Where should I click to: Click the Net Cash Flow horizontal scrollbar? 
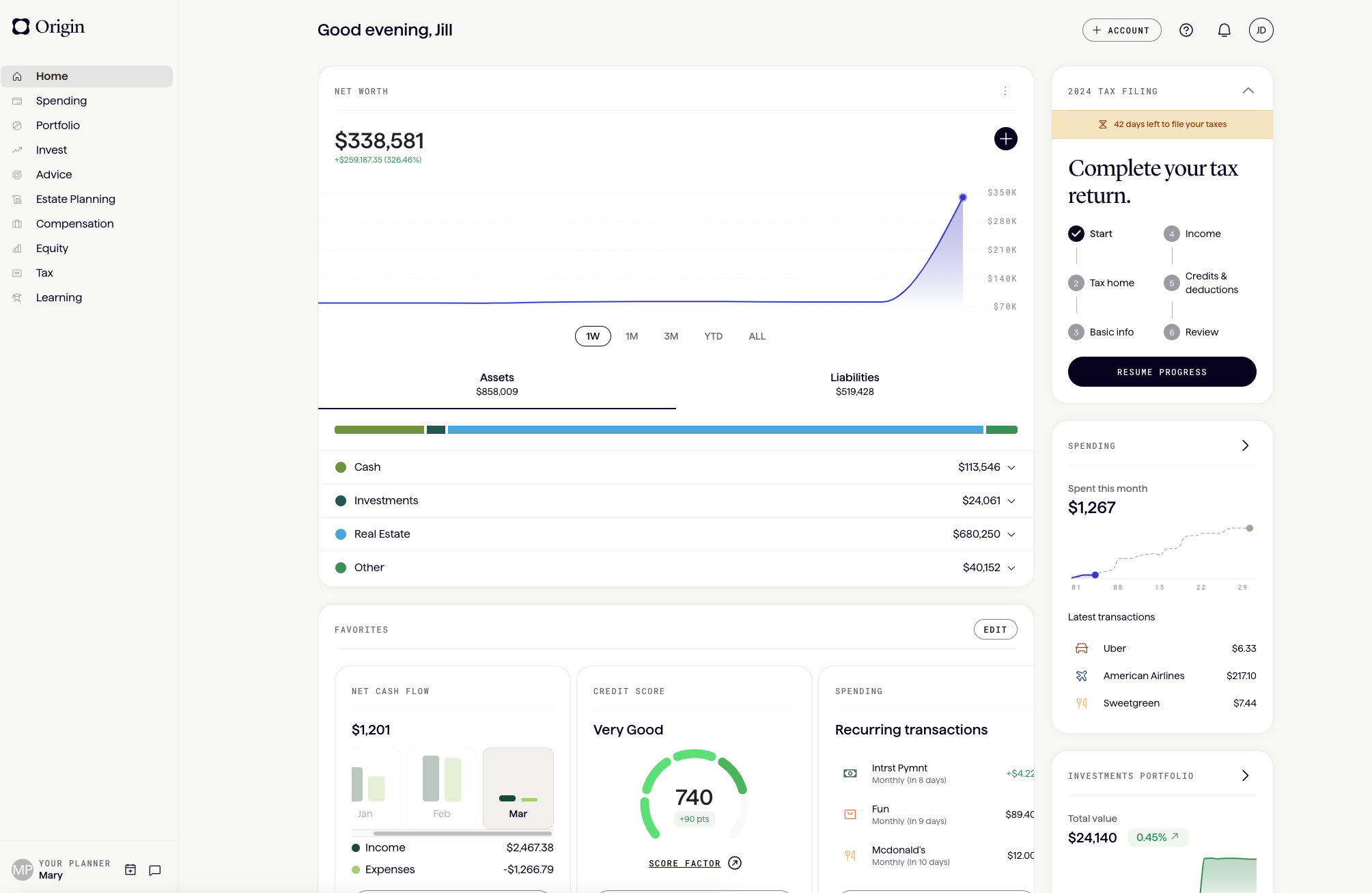[462, 834]
